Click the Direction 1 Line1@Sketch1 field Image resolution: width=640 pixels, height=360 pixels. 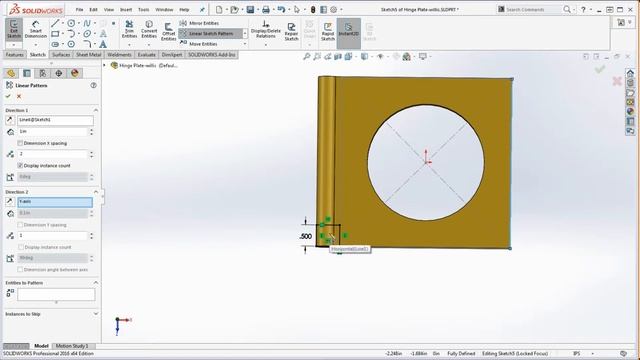(x=55, y=120)
